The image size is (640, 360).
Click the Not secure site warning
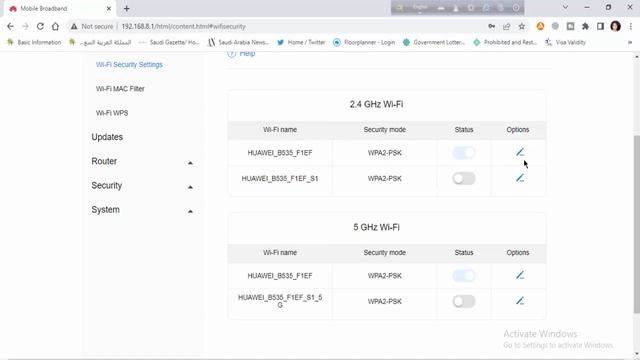92,26
